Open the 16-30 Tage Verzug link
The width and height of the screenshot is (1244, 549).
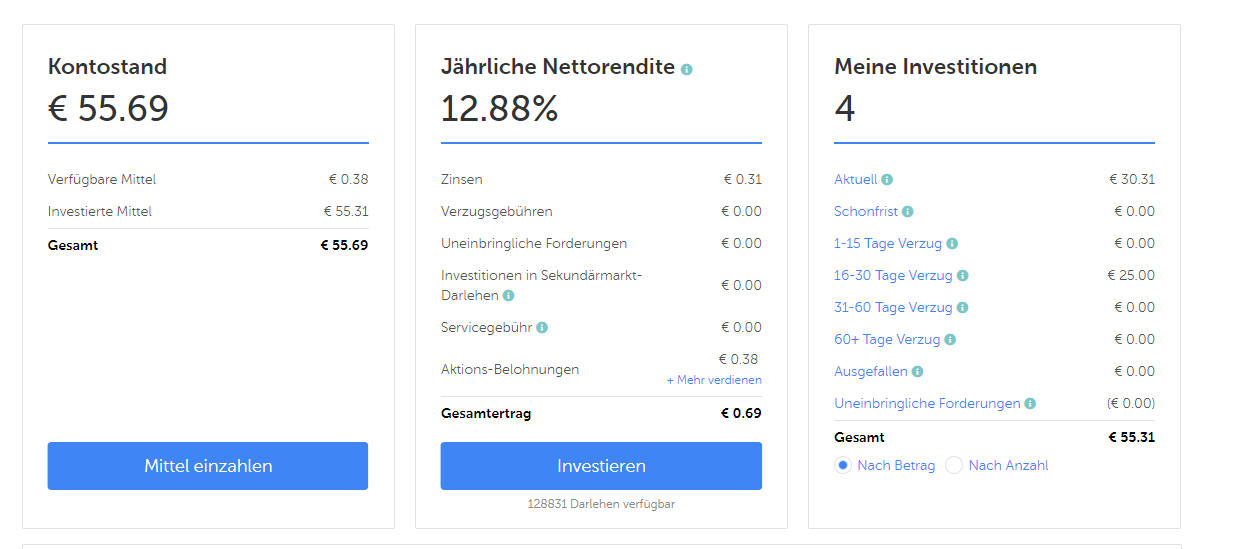(x=893, y=276)
